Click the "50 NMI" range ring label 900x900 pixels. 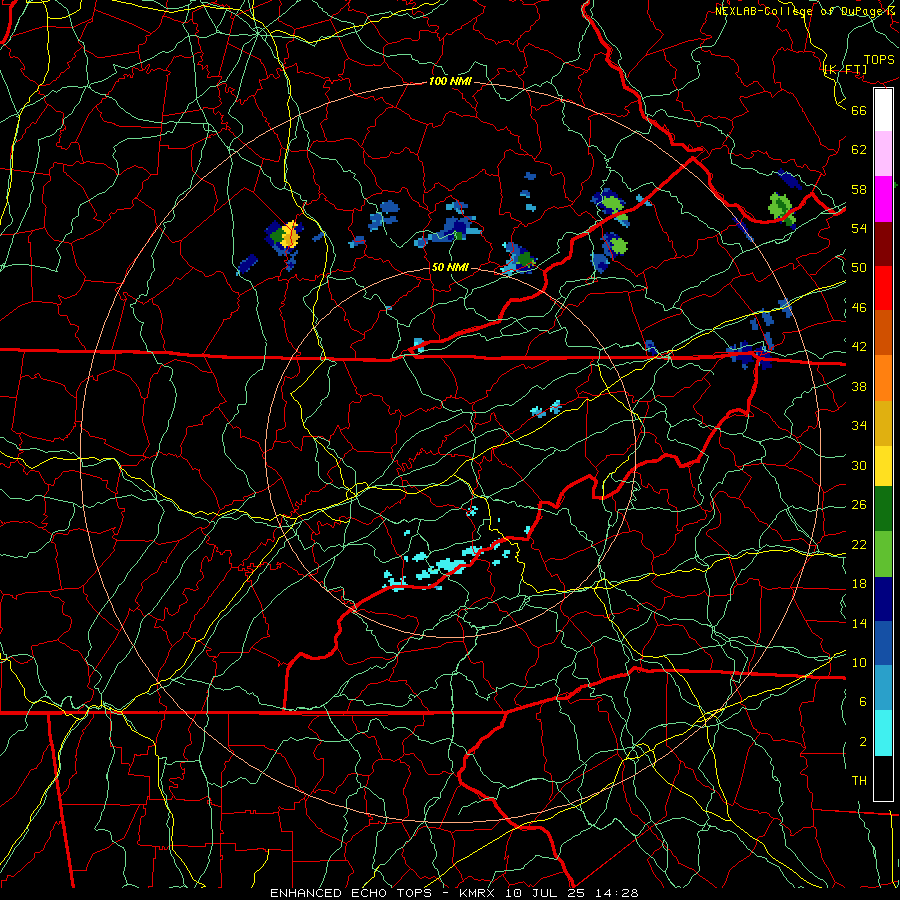pyautogui.click(x=449, y=267)
